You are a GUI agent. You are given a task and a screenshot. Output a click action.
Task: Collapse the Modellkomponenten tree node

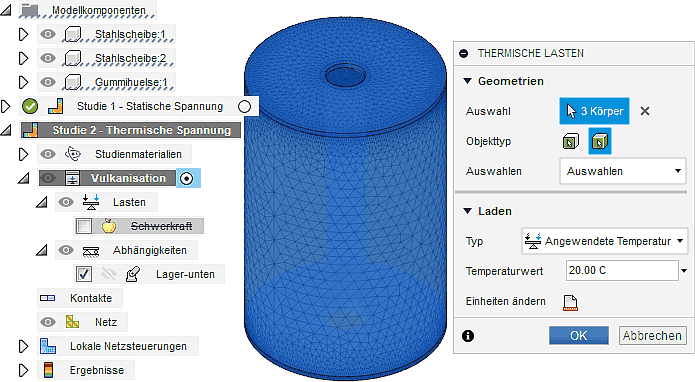[6, 10]
